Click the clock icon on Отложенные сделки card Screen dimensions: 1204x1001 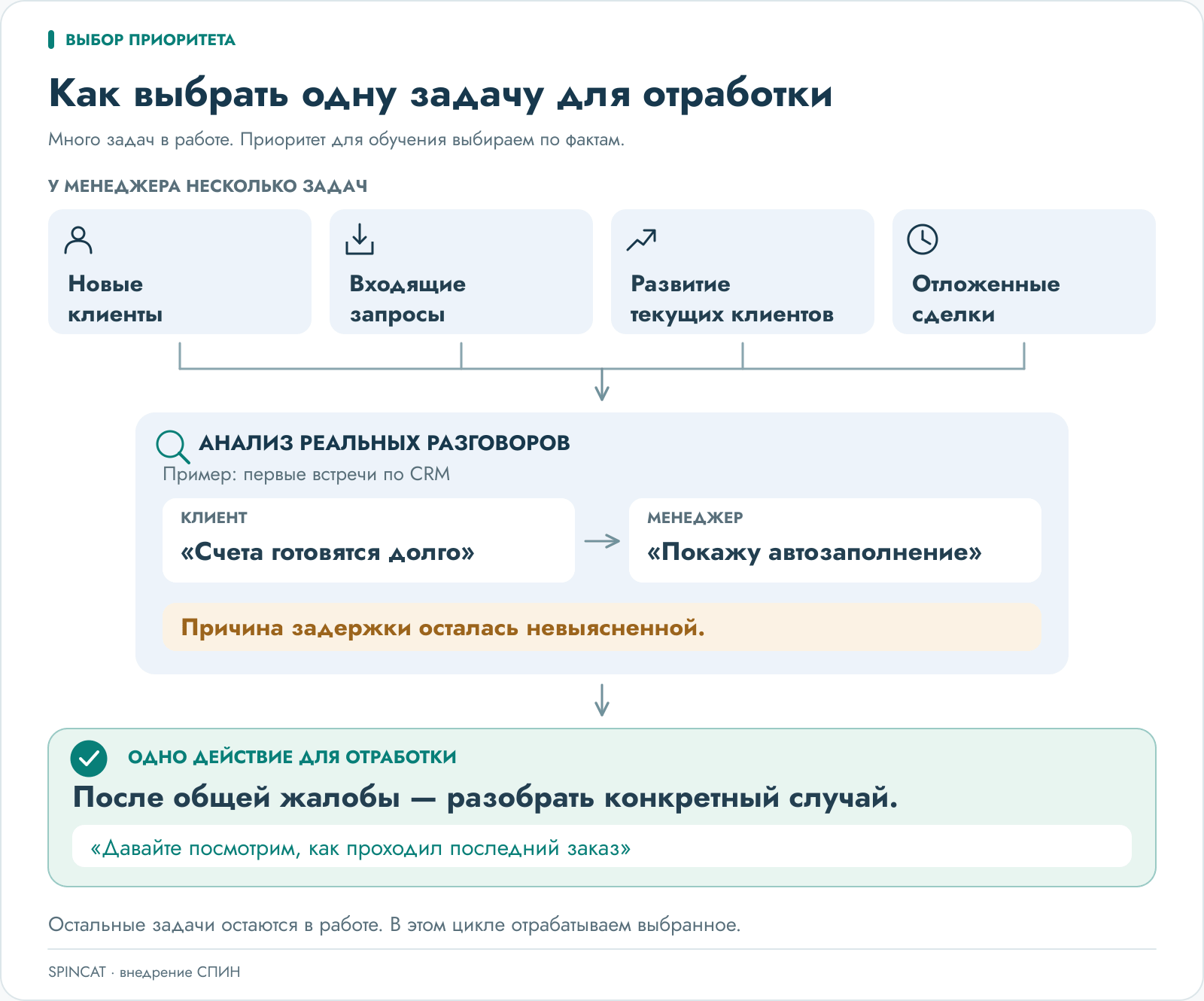point(923,239)
